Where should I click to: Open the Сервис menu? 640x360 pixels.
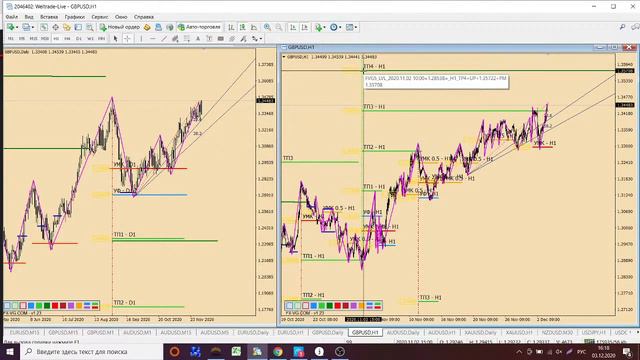click(x=100, y=17)
